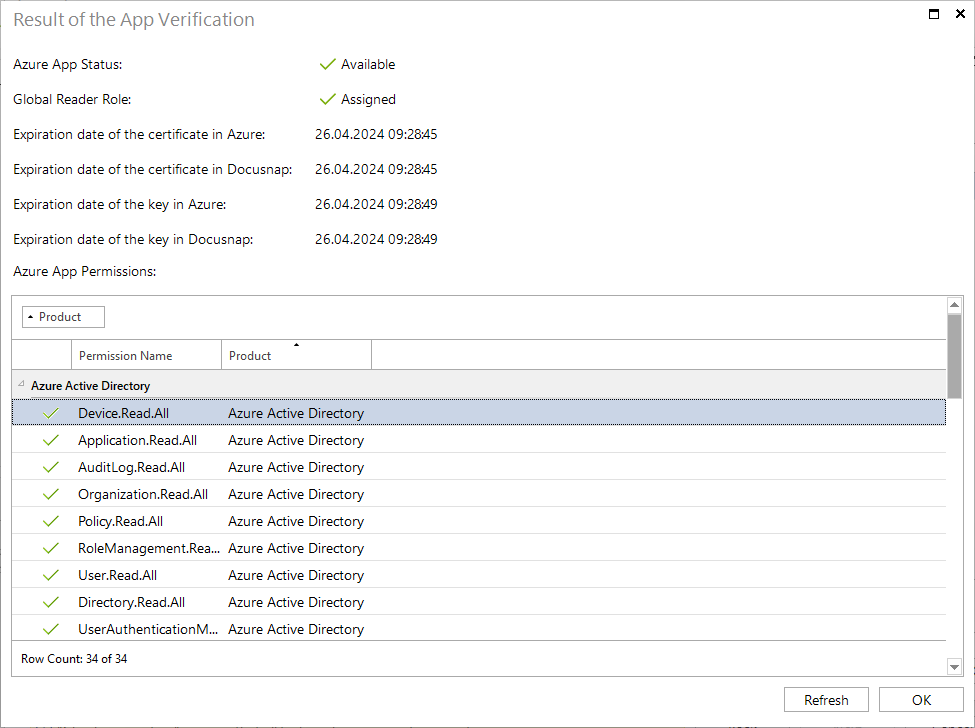This screenshot has width=975, height=728.
Task: Select the UserAuthenticationM... permission name
Action: pos(148,629)
